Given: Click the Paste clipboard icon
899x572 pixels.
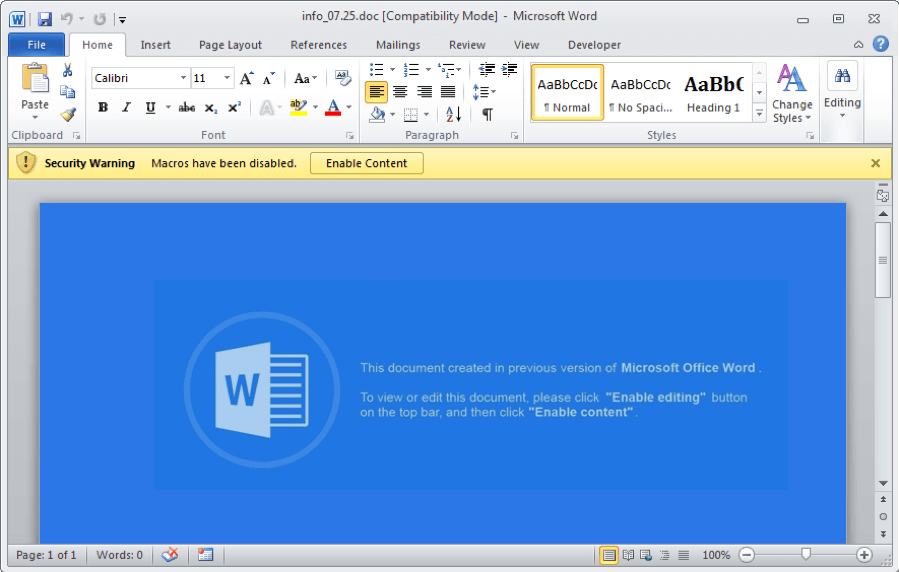Looking at the screenshot, I should pos(35,78).
